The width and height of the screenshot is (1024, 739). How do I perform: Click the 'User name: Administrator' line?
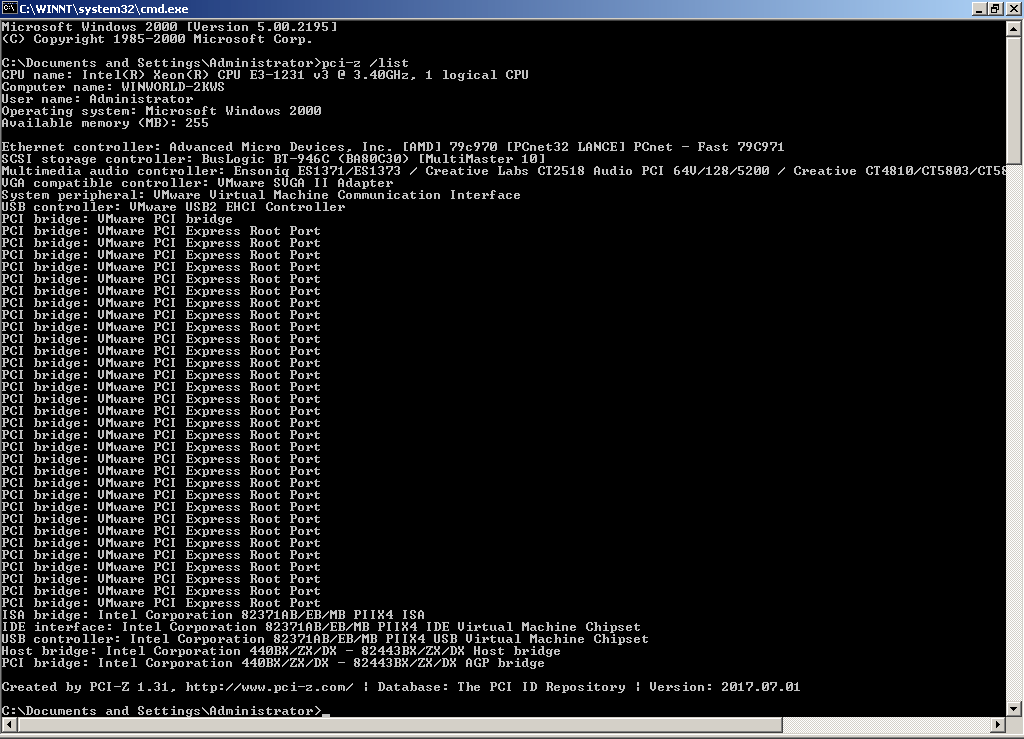97,99
